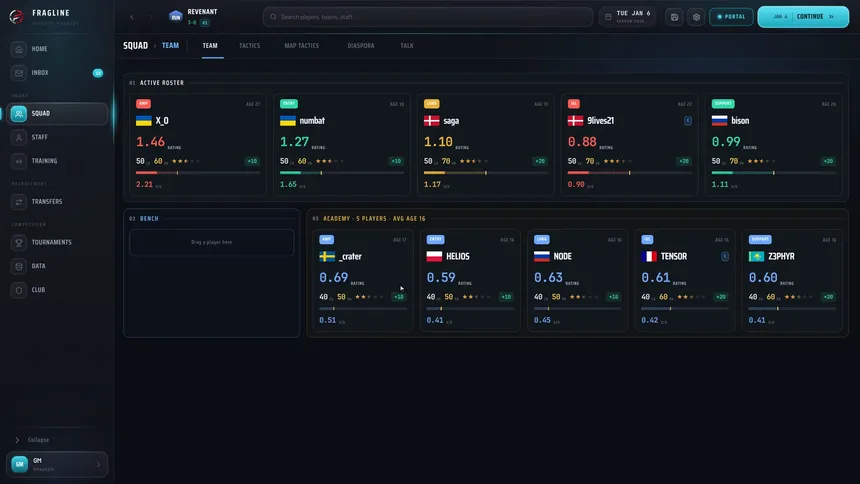Click the bench drop slot

tap(212, 243)
